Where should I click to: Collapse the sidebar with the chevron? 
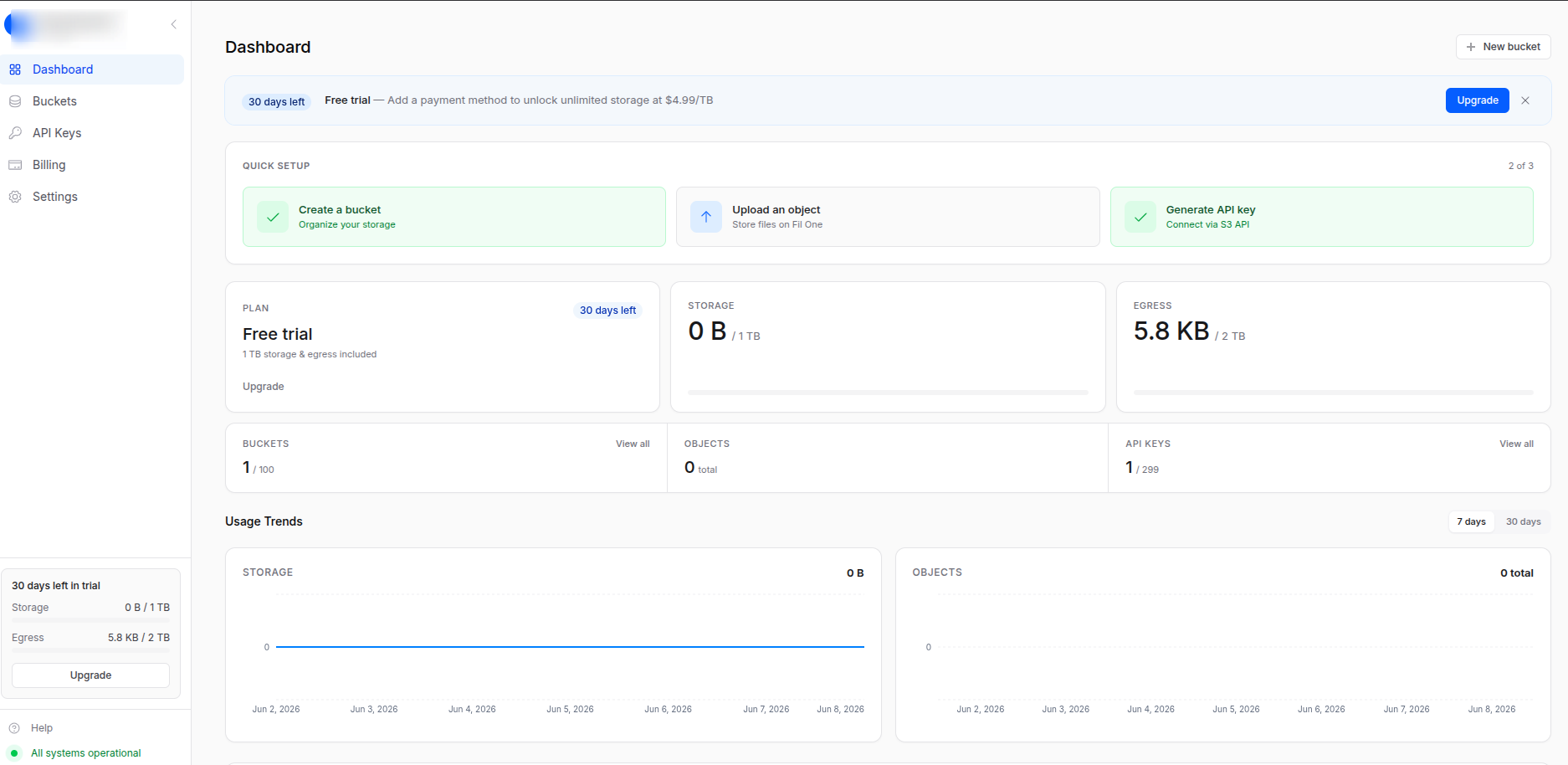pyautogui.click(x=174, y=24)
